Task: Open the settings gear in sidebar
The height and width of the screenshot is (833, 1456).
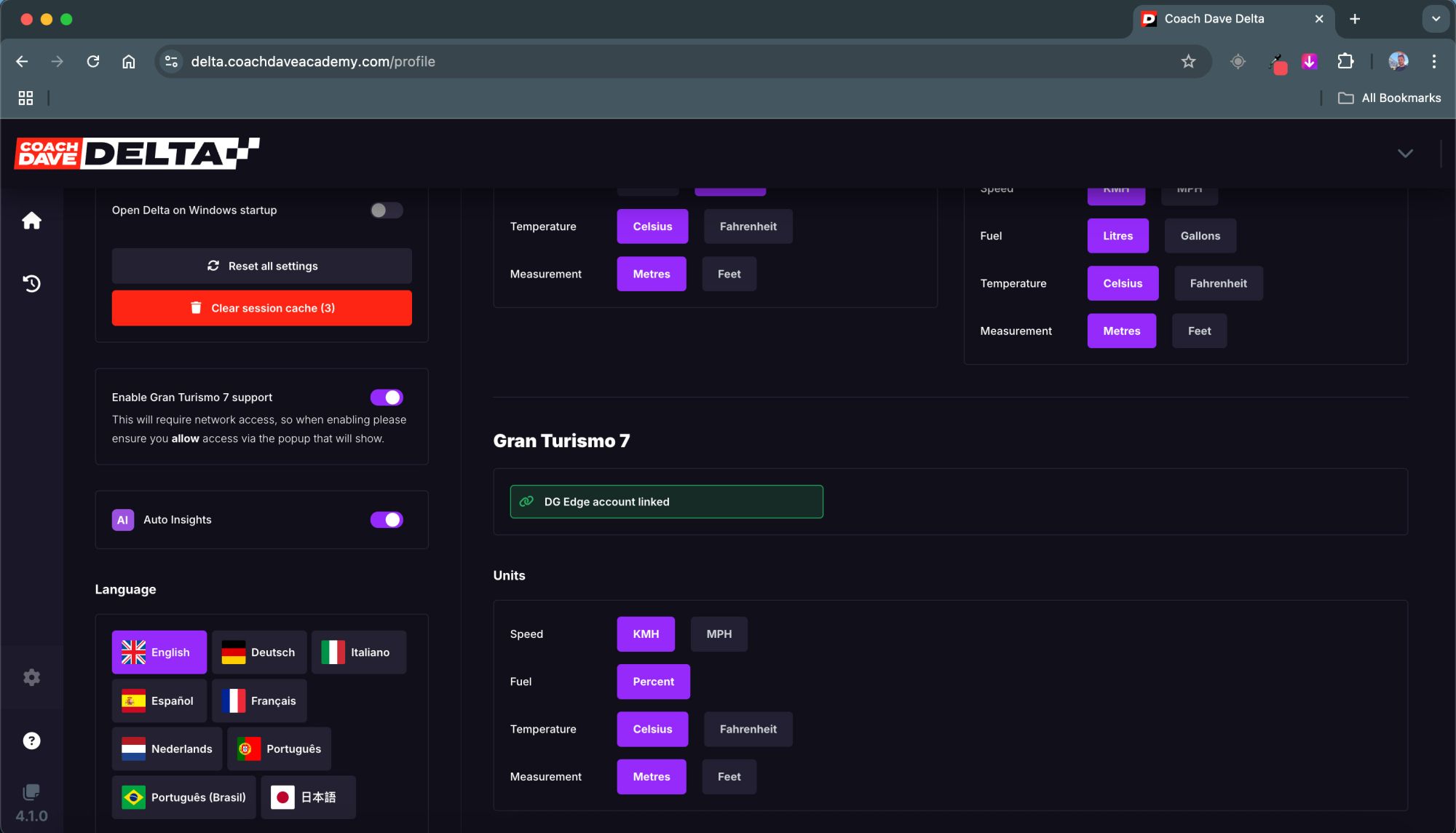Action: pos(31,677)
